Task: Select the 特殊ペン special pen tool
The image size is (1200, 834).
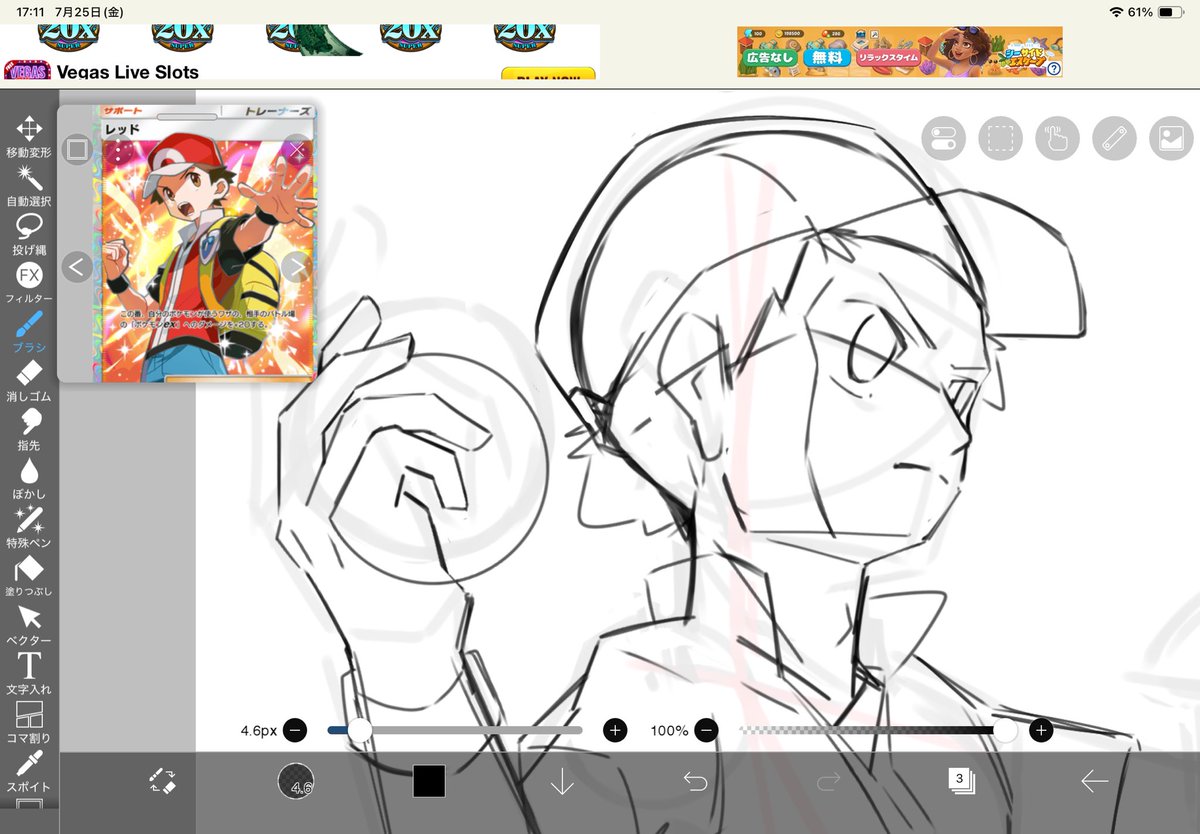Action: [29, 528]
